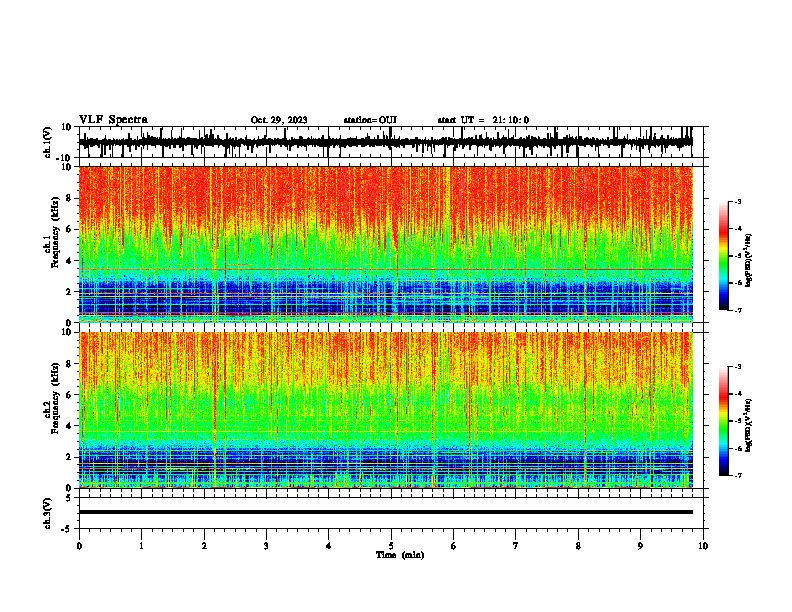Click the ch.1 "Frequency (kHz)" axis label
This screenshot has height=612, width=792.
[56, 232]
